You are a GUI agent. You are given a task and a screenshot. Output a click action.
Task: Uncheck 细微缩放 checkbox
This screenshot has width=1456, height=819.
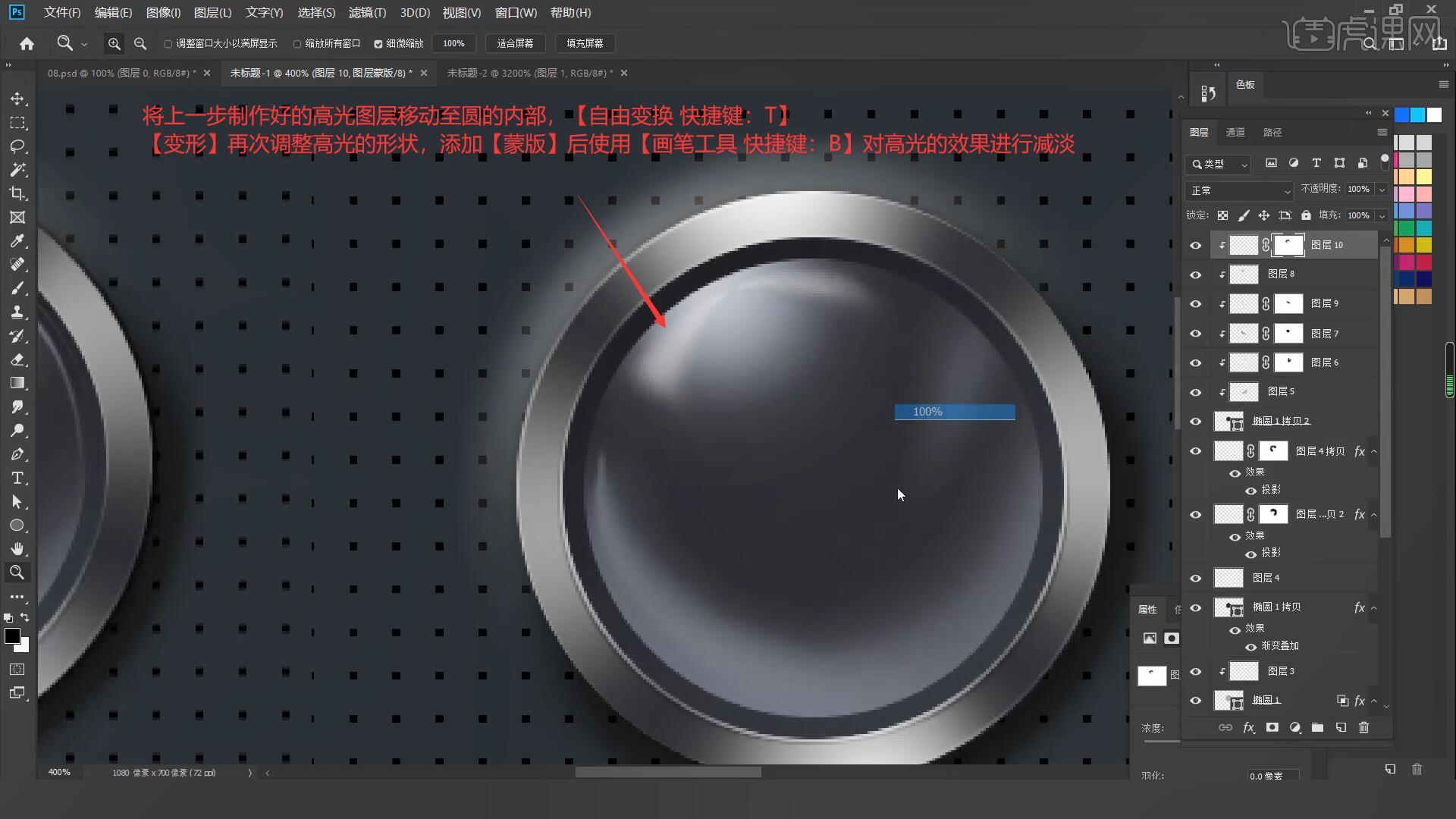point(378,44)
